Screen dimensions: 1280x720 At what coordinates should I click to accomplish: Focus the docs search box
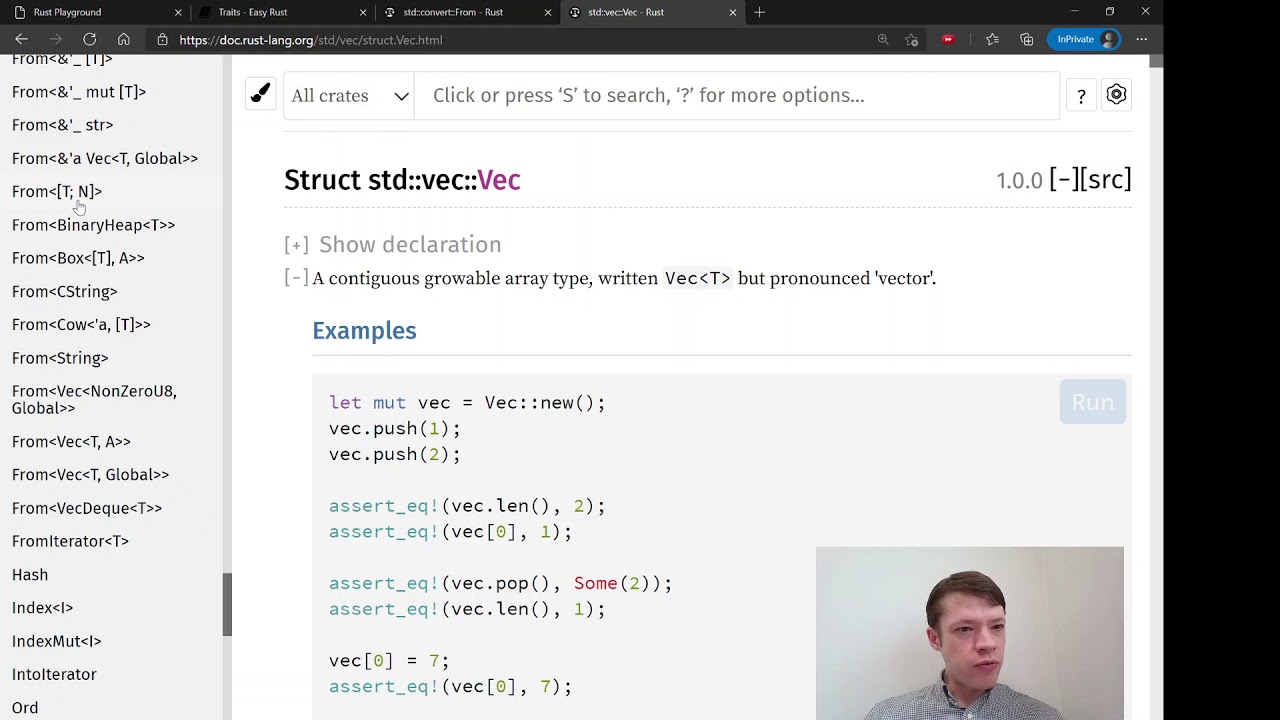click(x=737, y=95)
